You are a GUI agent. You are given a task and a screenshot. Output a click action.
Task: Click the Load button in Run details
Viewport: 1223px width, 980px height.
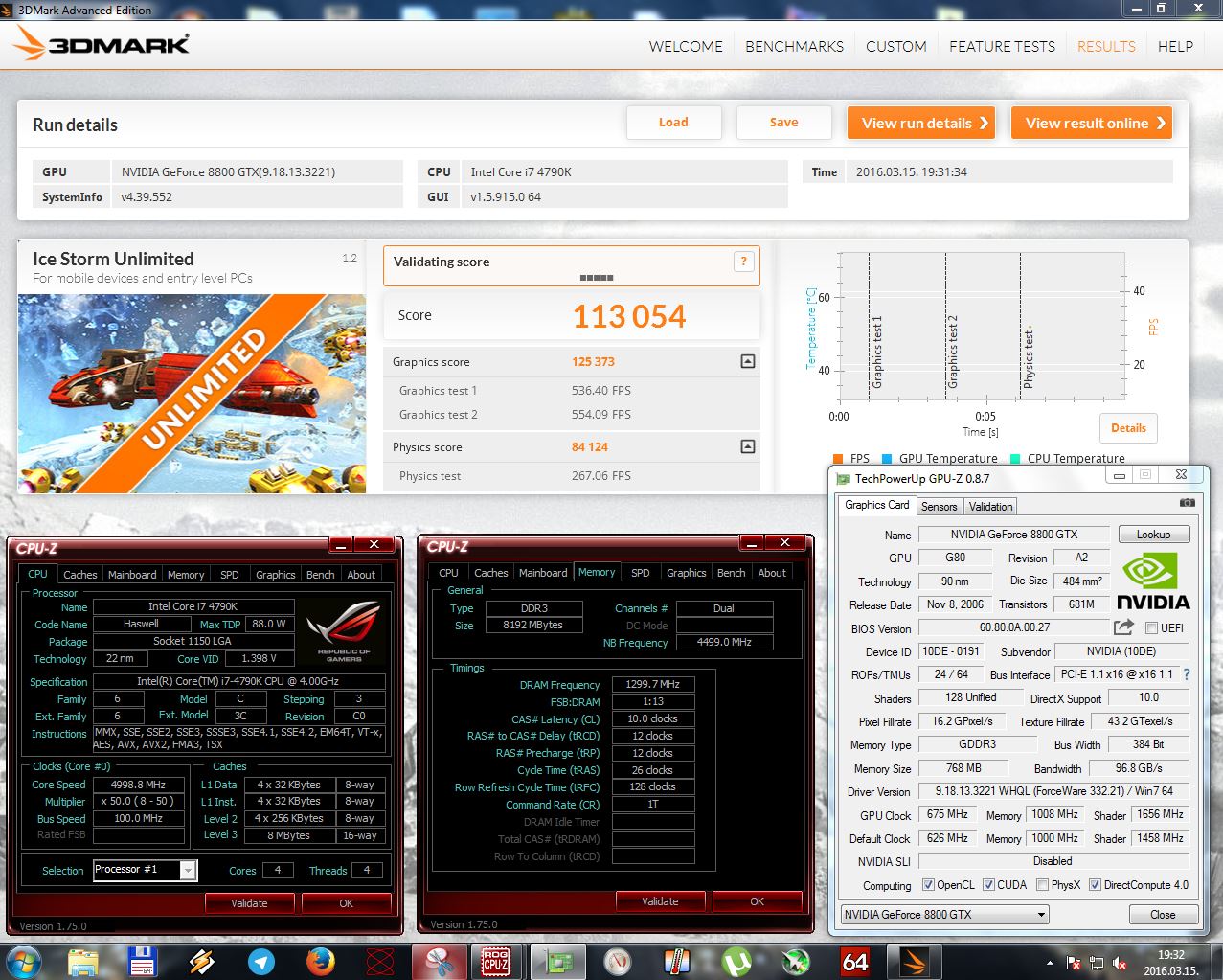tap(673, 123)
